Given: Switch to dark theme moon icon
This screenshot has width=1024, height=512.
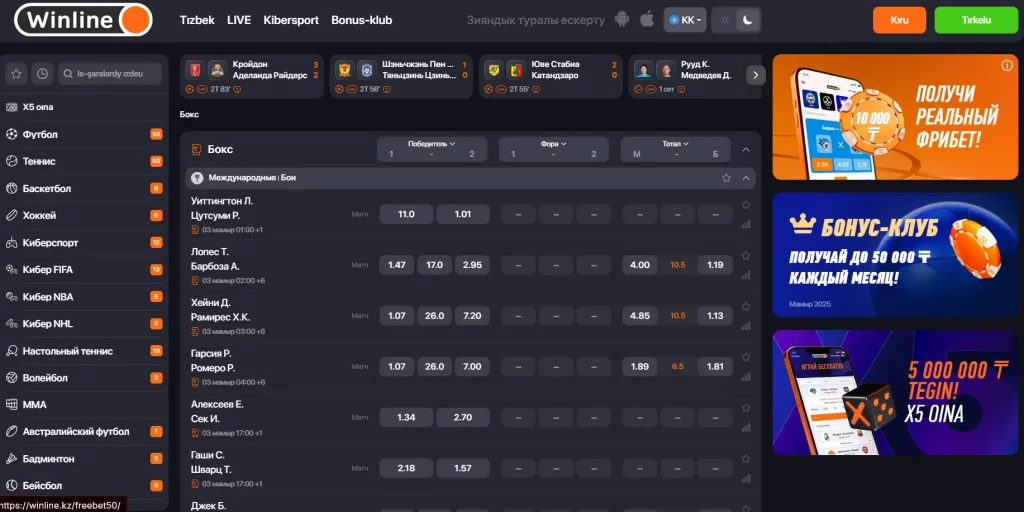Looking at the screenshot, I should [x=748, y=20].
